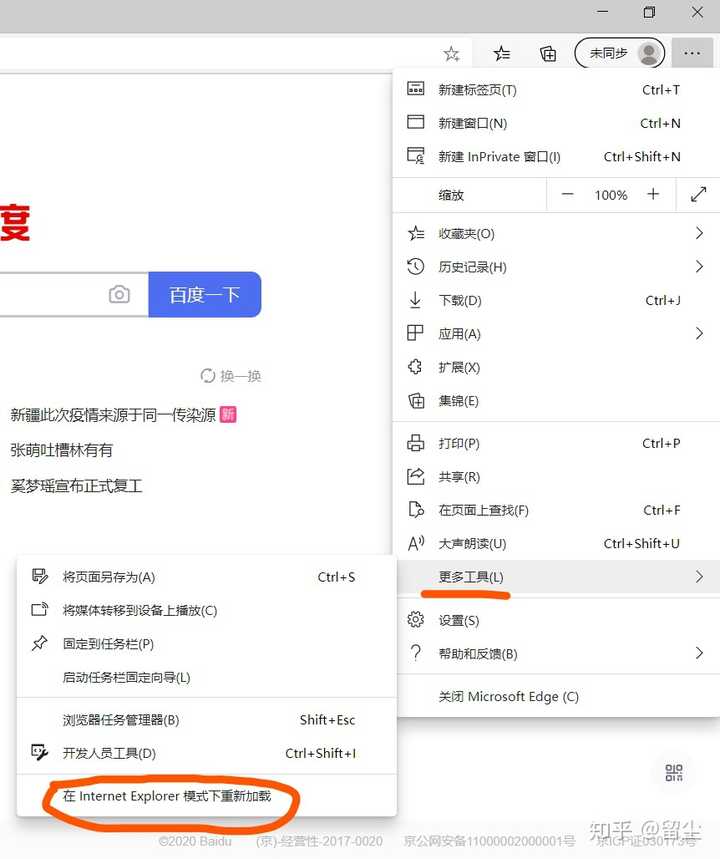Click the save icon beside 将页面另存为(A)

click(x=39, y=576)
